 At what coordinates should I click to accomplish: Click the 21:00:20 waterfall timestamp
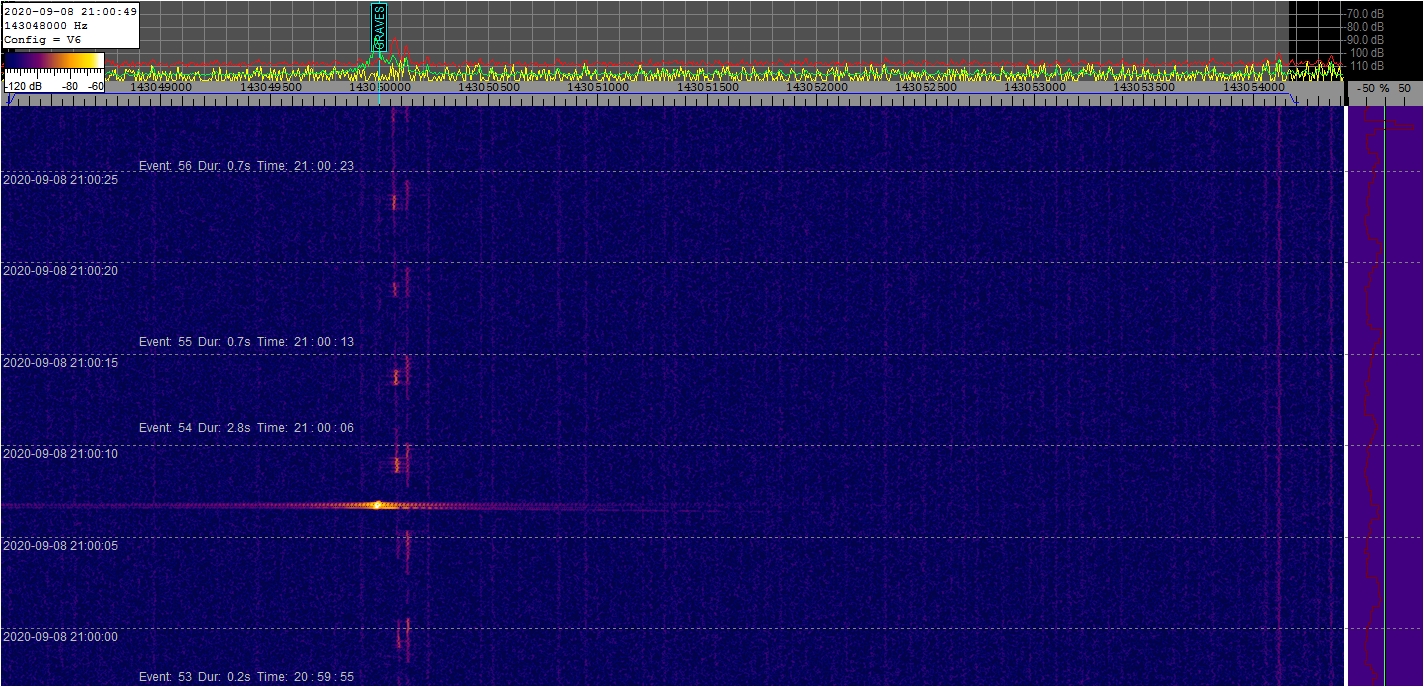pyautogui.click(x=61, y=271)
